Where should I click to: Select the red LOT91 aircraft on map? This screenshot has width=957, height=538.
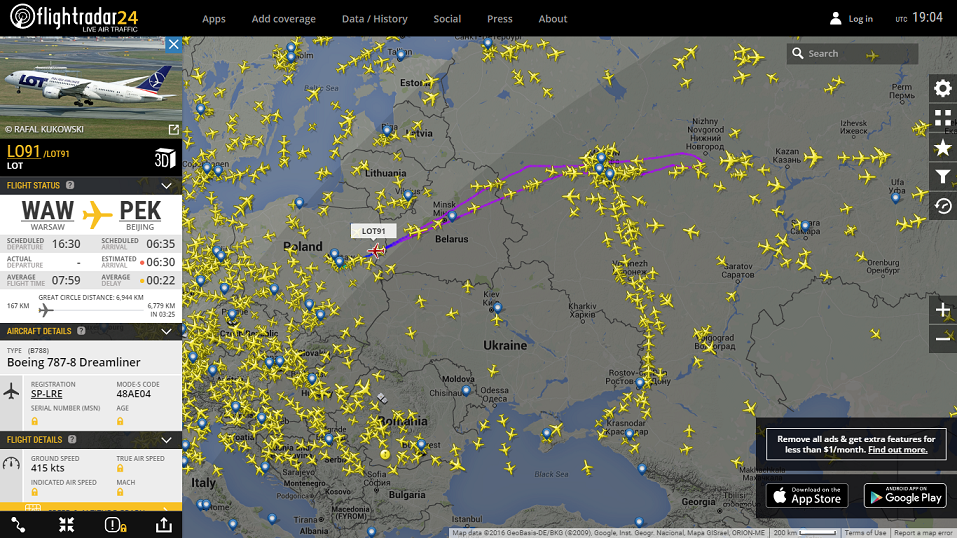point(376,250)
